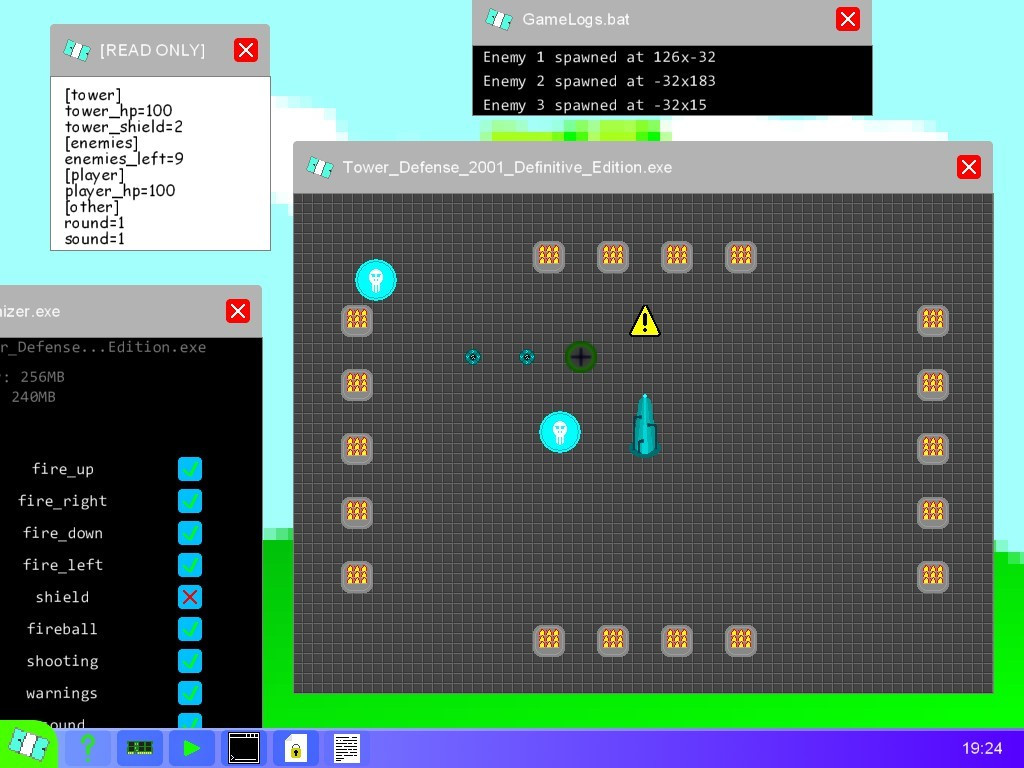The height and width of the screenshot is (768, 1024).
Task: Toggle the shooting checkbox
Action: [x=190, y=661]
